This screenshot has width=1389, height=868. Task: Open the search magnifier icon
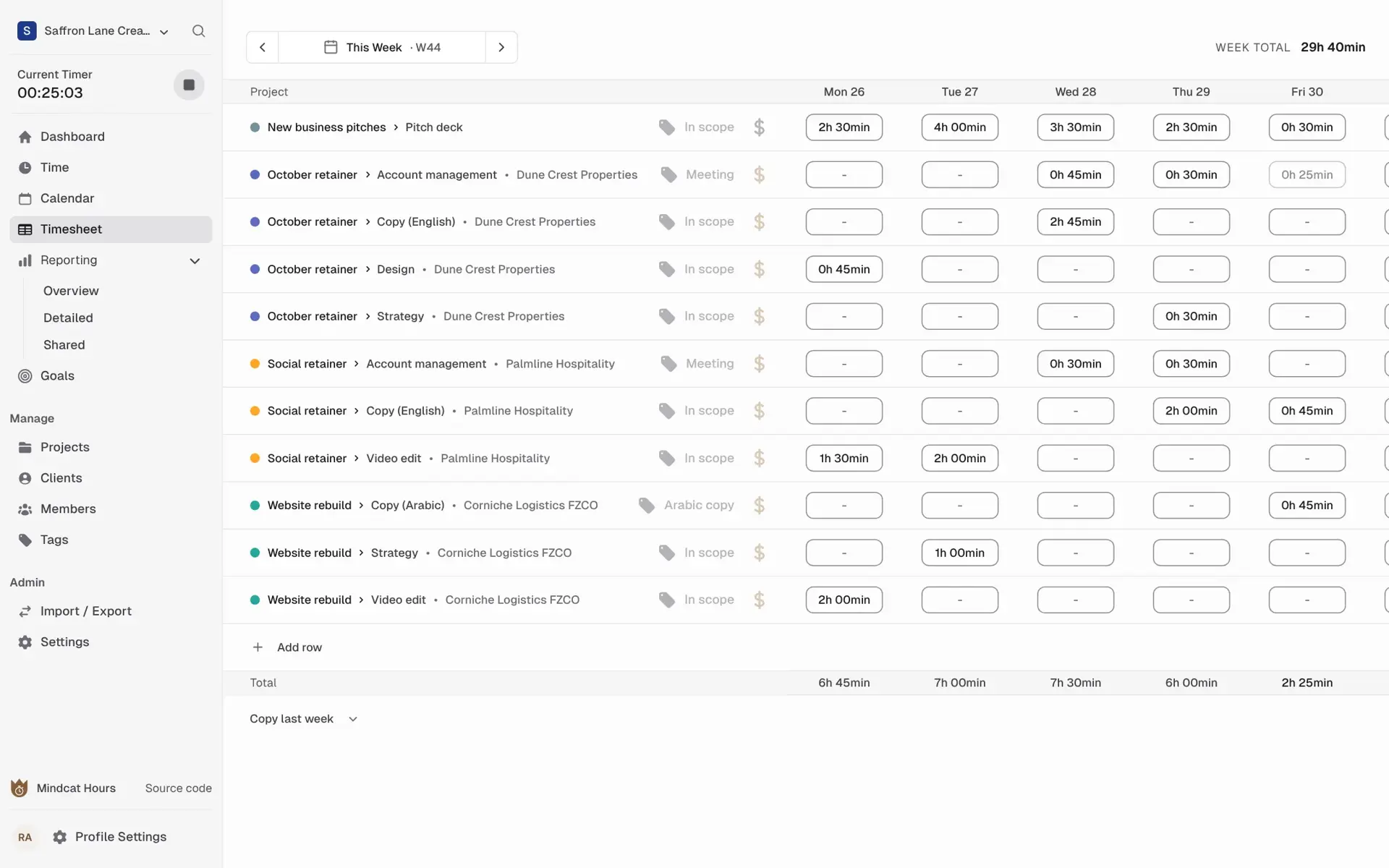click(198, 31)
